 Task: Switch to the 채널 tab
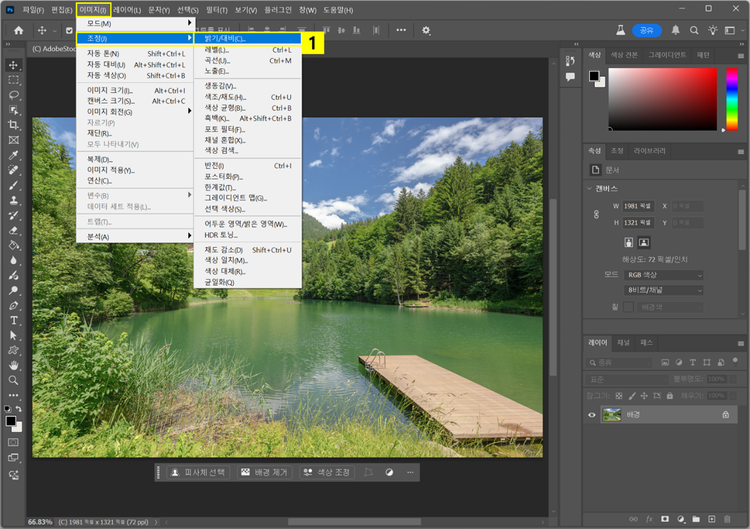[x=622, y=342]
